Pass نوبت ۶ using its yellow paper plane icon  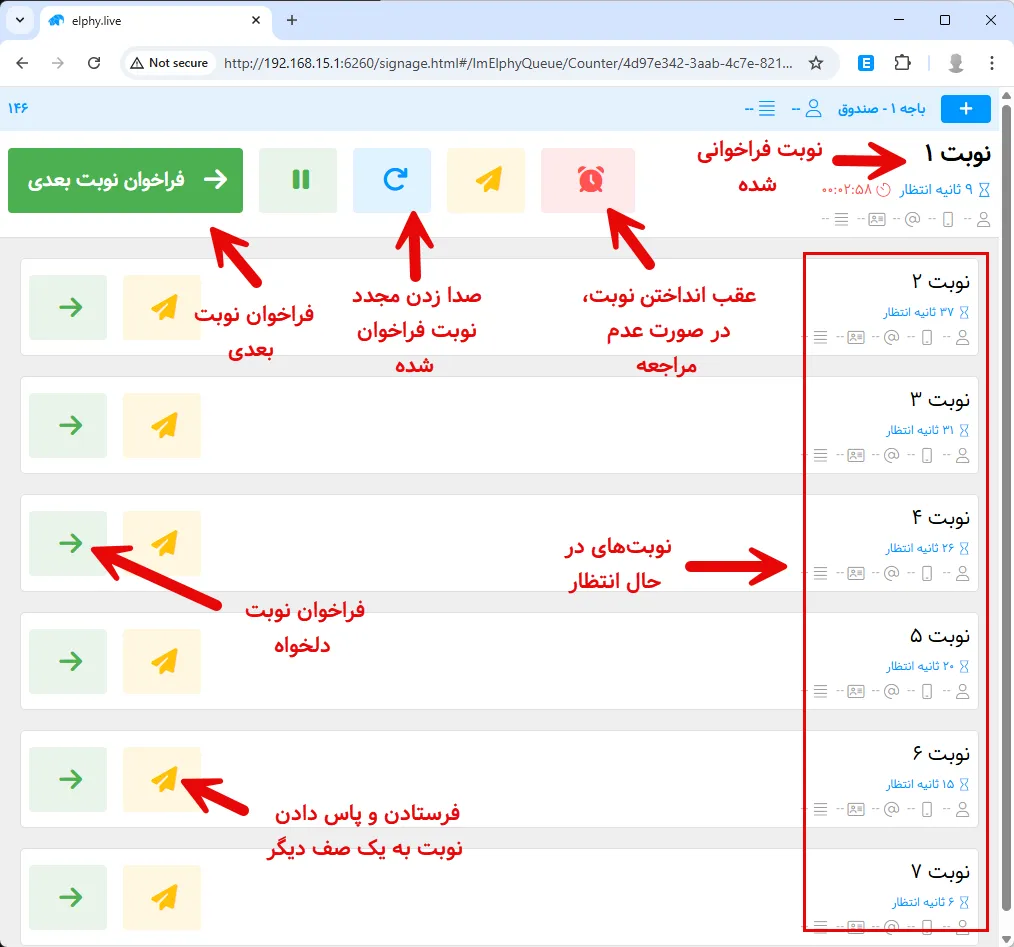tap(162, 779)
